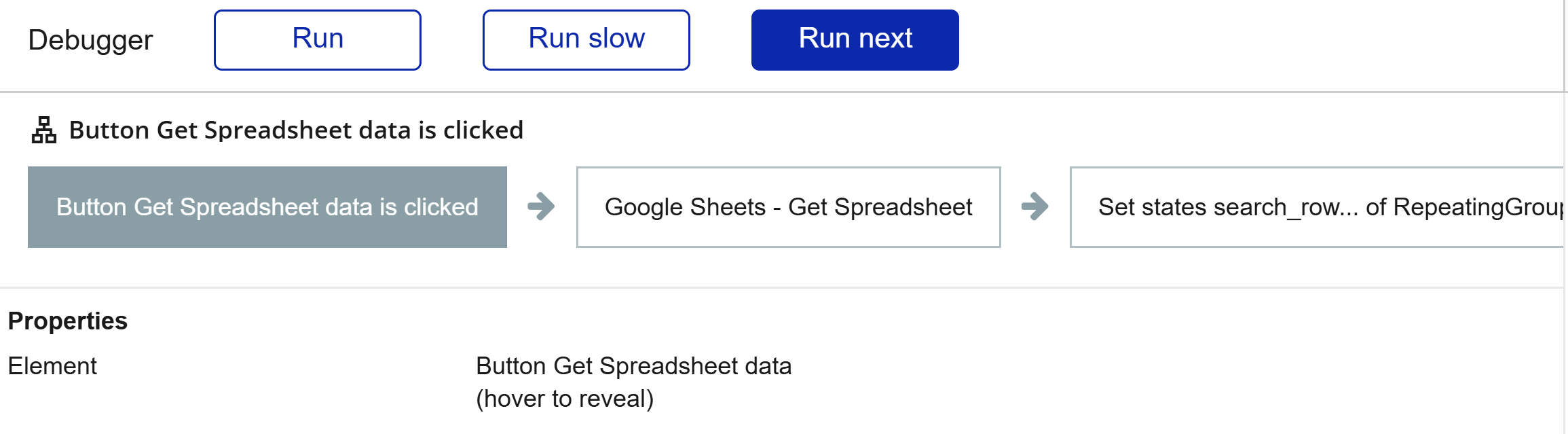Image resolution: width=1568 pixels, height=434 pixels.
Task: Click the 'Google Sheets' text in the action step
Action: [x=685, y=207]
